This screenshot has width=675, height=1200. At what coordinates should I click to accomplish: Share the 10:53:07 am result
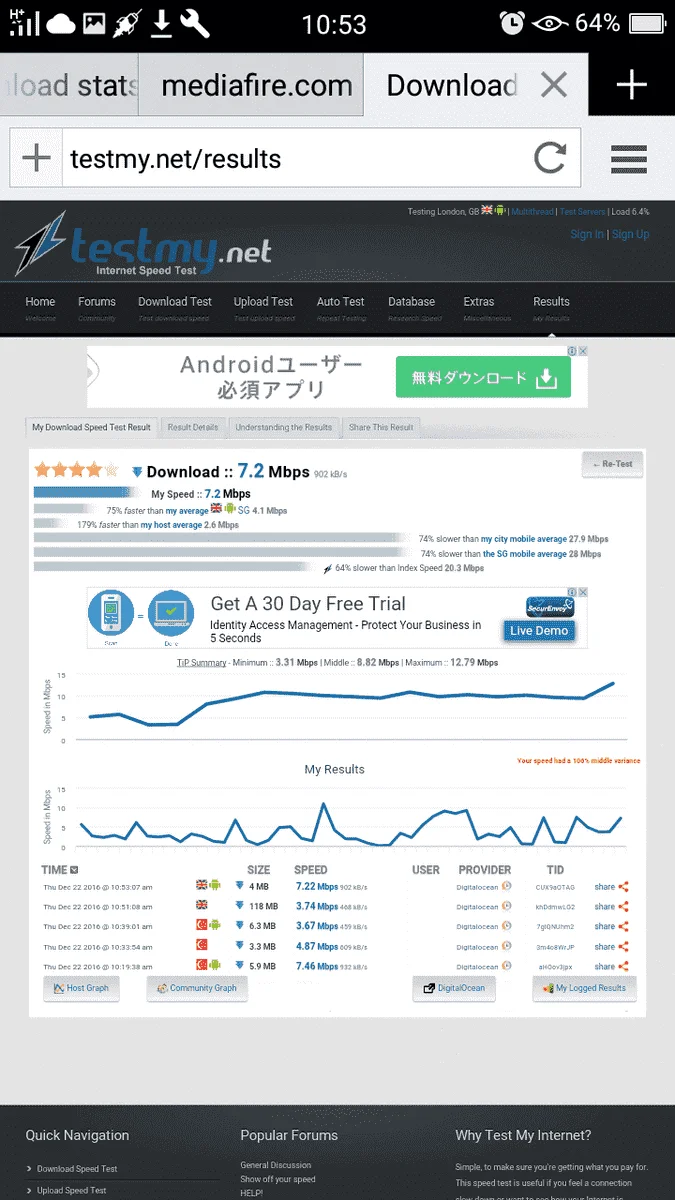click(x=611, y=887)
